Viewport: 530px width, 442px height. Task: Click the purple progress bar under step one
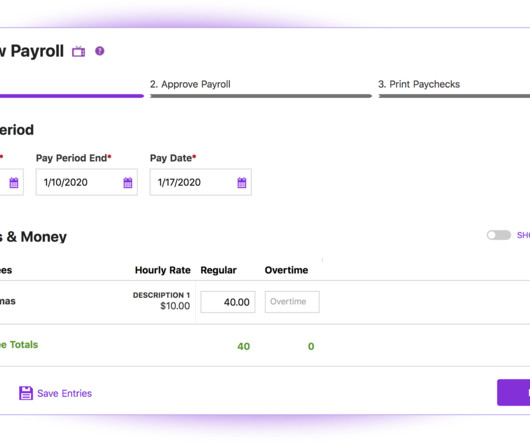pos(72,96)
